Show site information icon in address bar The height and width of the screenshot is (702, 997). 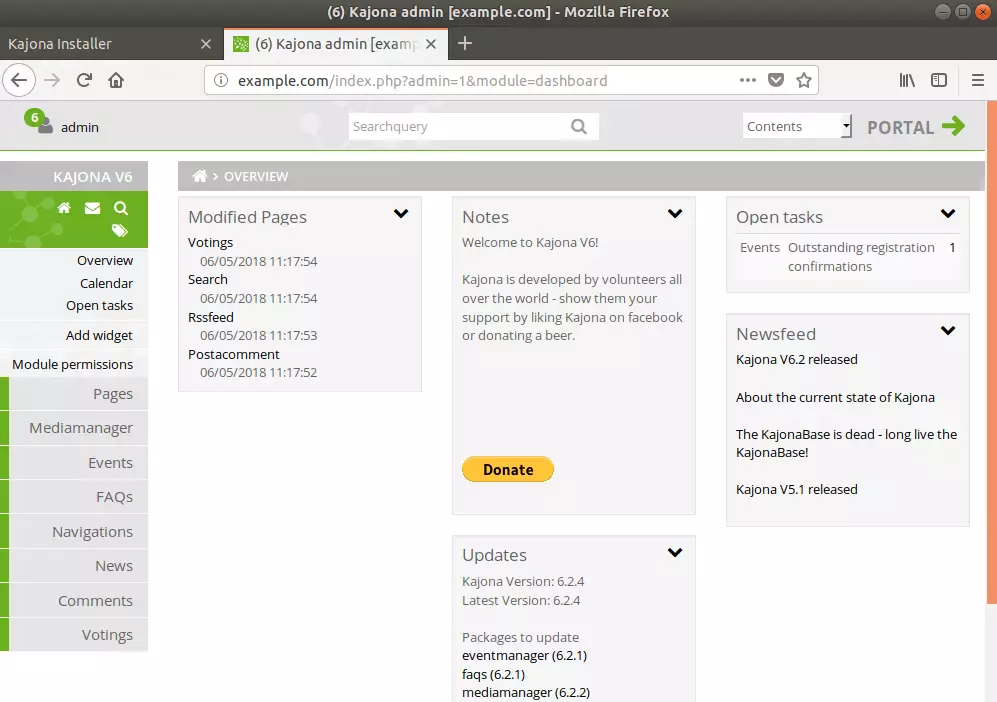pyautogui.click(x=221, y=80)
